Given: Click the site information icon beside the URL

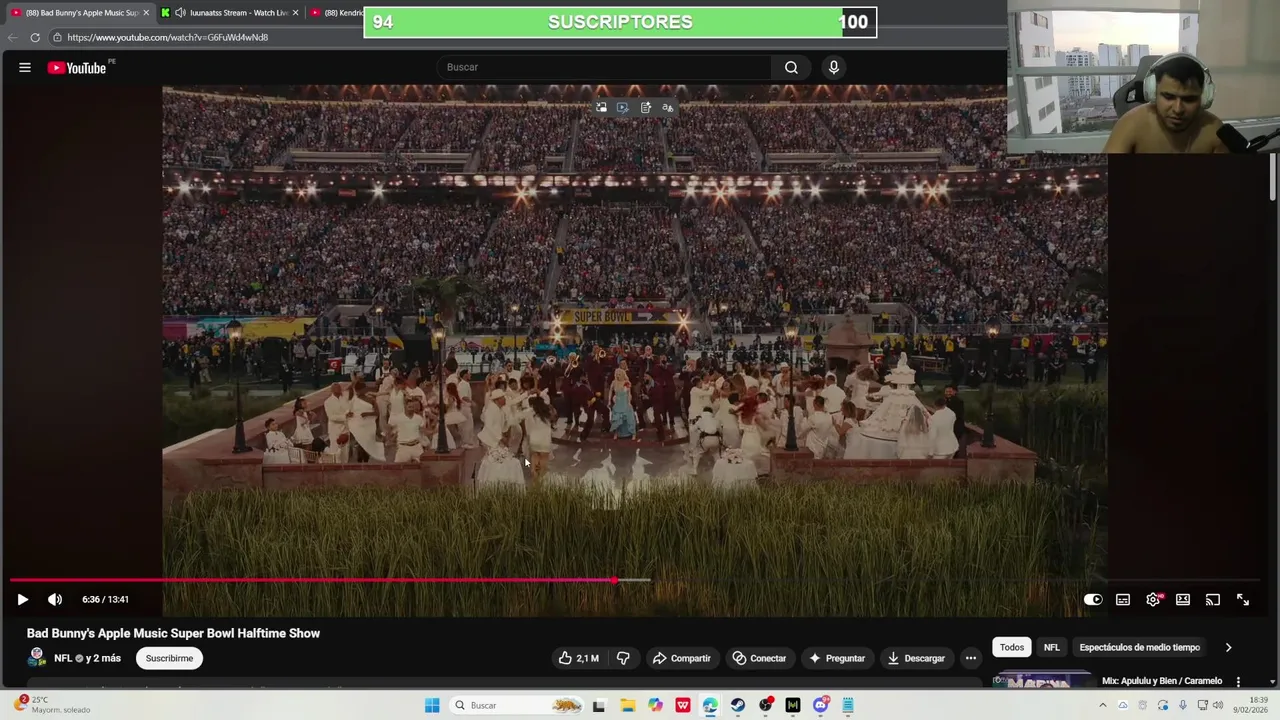Looking at the screenshot, I should pos(58,37).
